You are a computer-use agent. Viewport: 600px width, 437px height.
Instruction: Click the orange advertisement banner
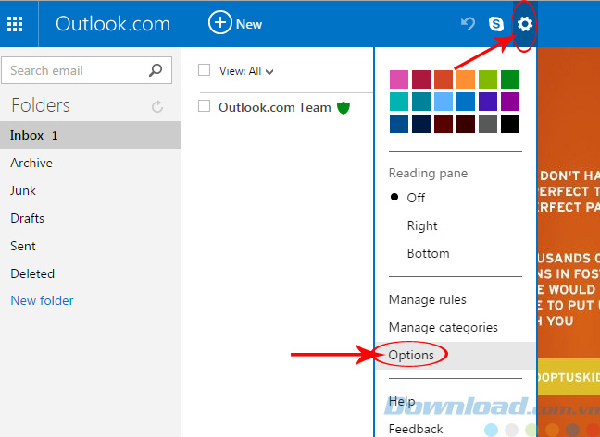tap(569, 242)
